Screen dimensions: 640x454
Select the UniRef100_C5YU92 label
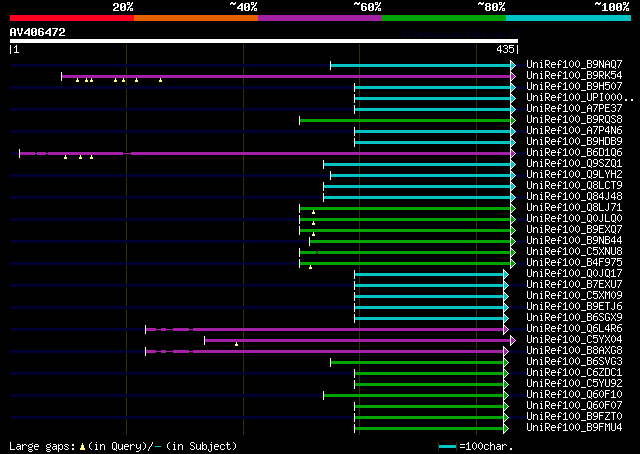coord(574,384)
